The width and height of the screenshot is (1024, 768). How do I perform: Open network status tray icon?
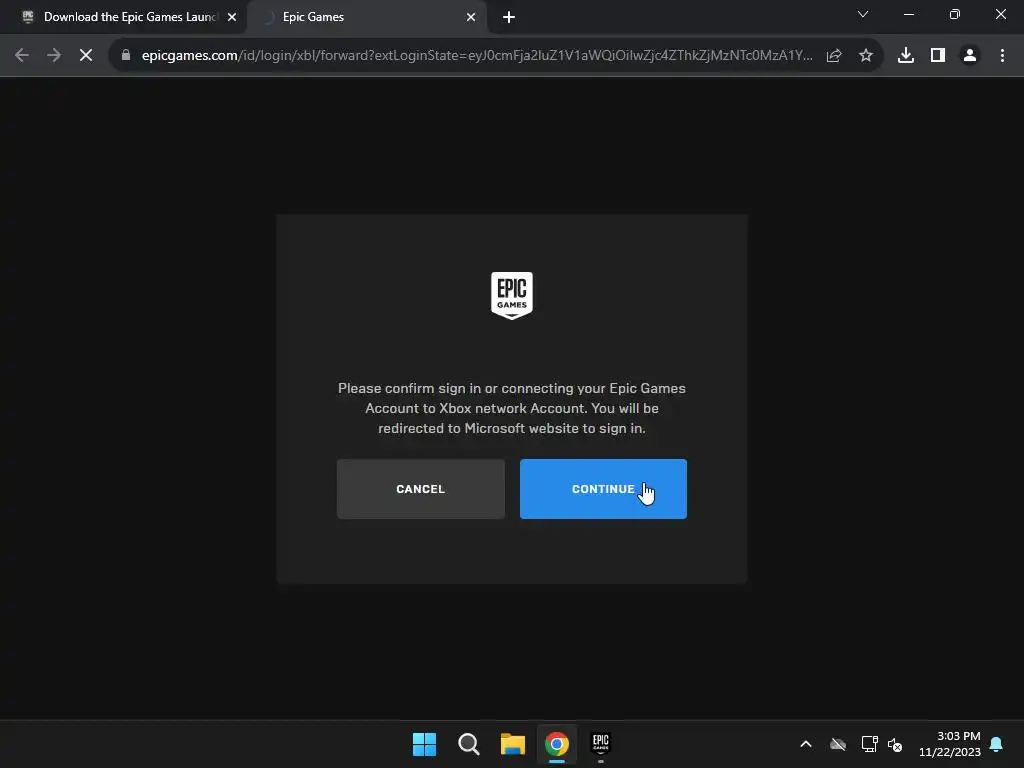[x=869, y=744]
